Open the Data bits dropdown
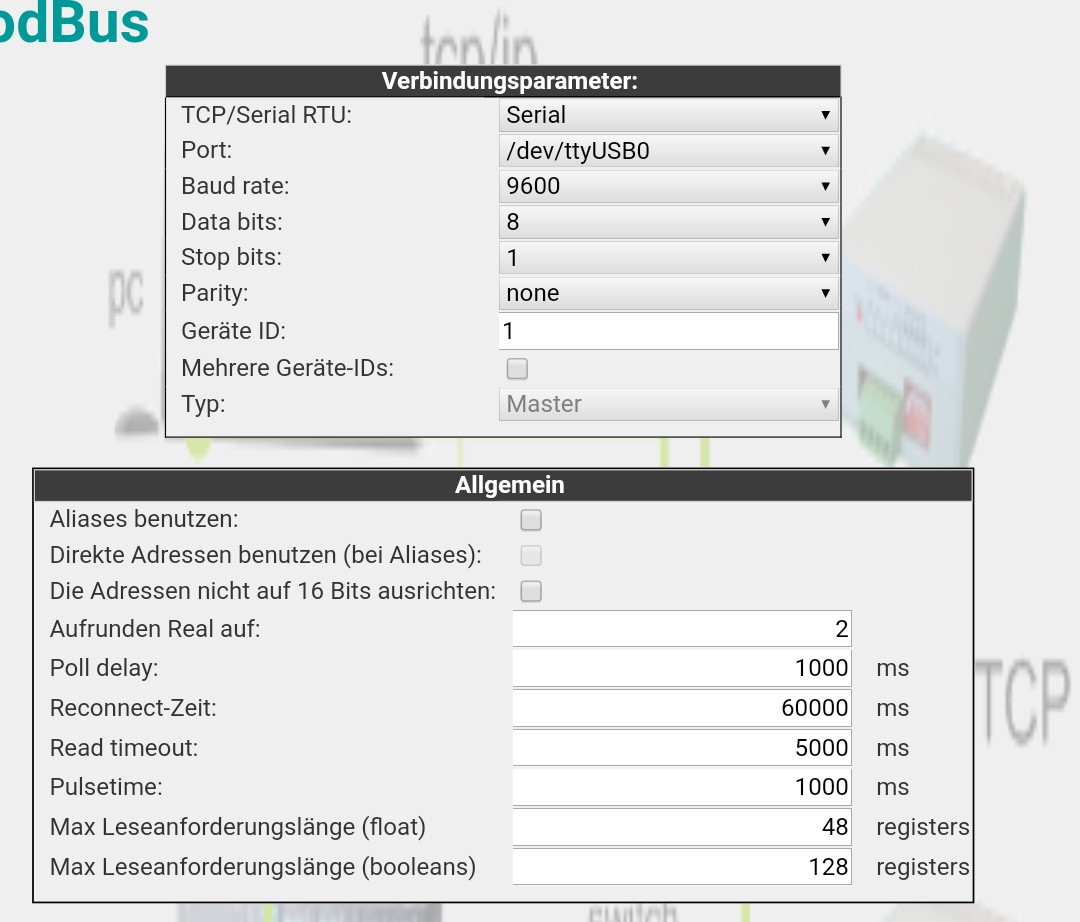The width and height of the screenshot is (1080, 922). pos(668,222)
